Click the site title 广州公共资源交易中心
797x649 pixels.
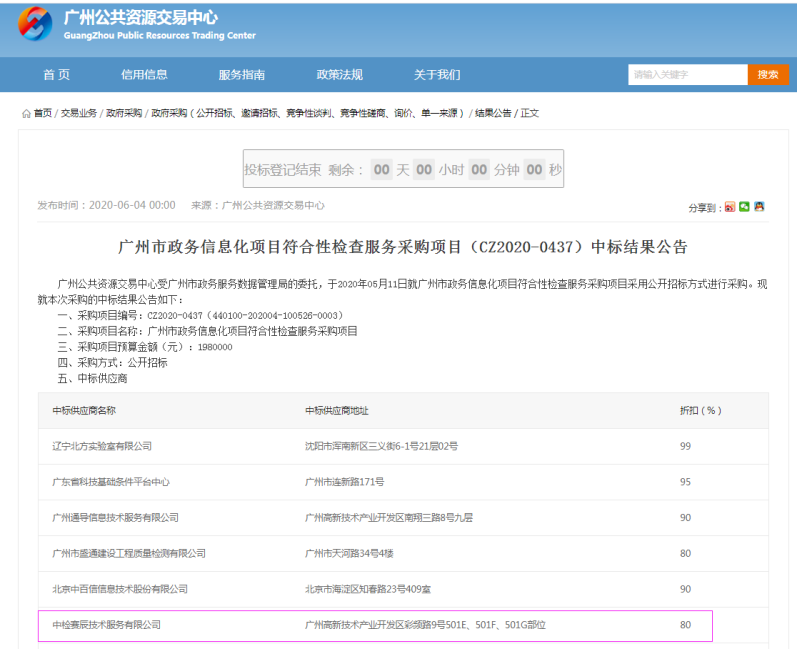[141, 18]
